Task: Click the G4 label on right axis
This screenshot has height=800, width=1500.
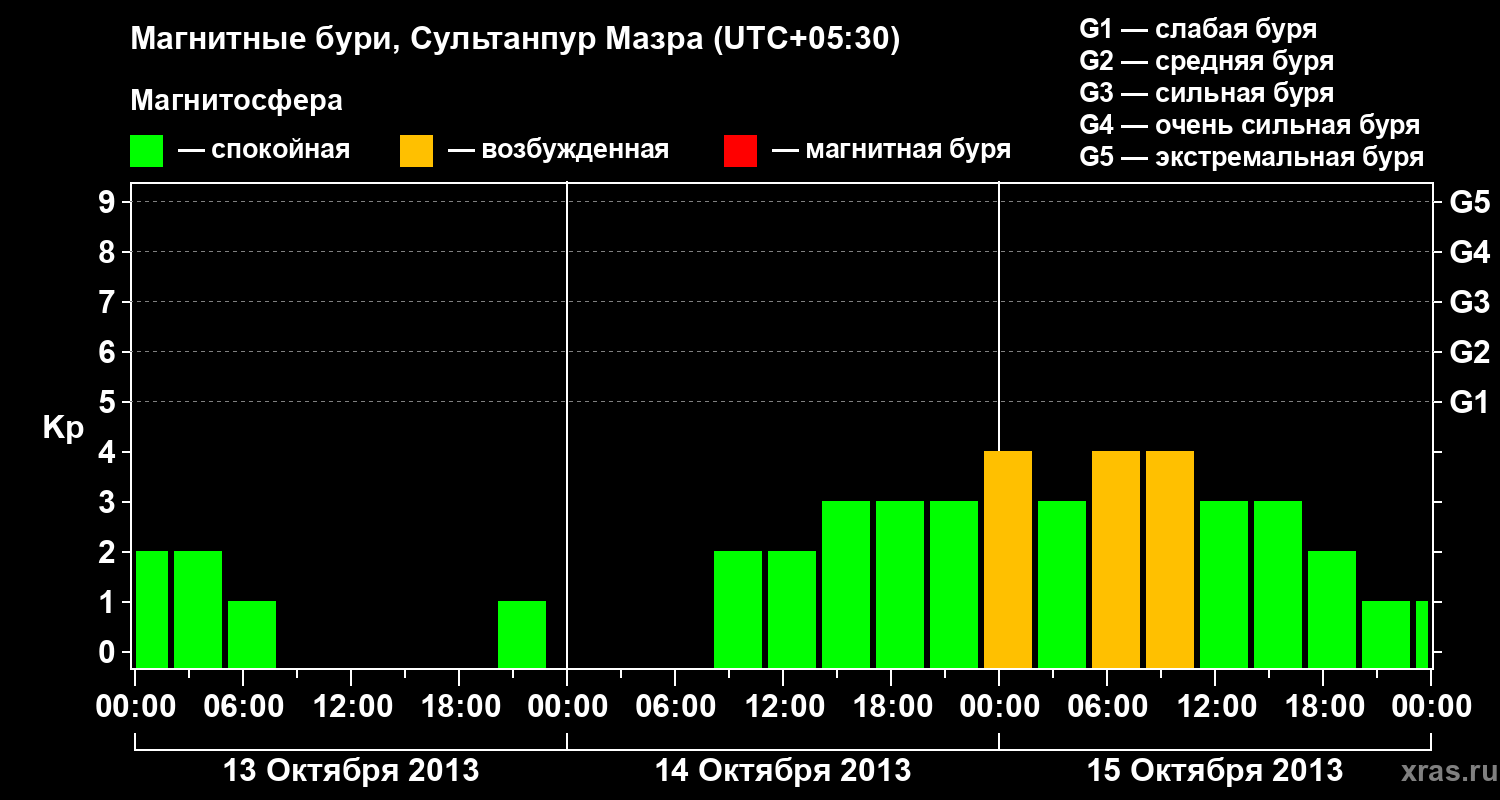Action: tap(1469, 253)
